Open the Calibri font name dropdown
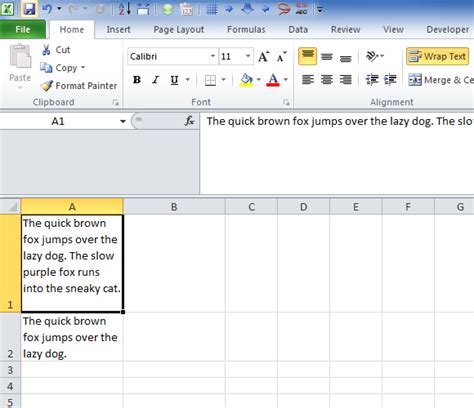The height and width of the screenshot is (408, 474). click(x=213, y=56)
